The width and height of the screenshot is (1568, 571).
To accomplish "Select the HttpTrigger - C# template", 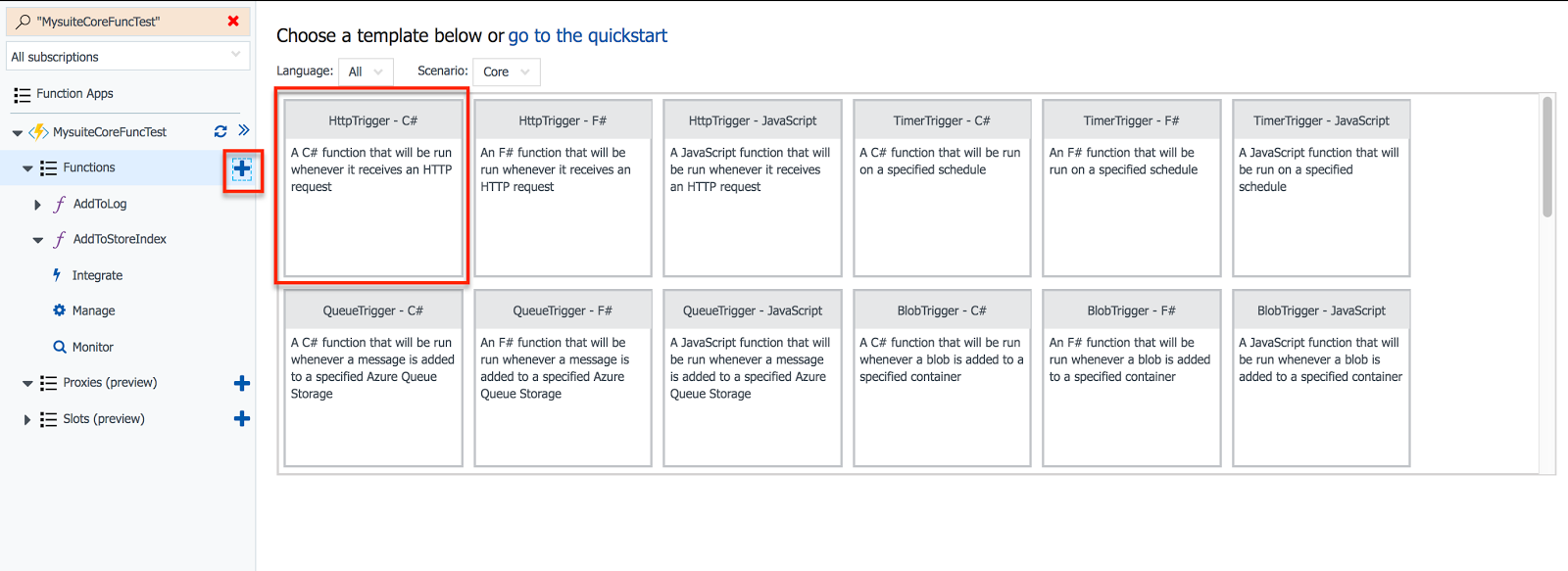I will click(373, 187).
